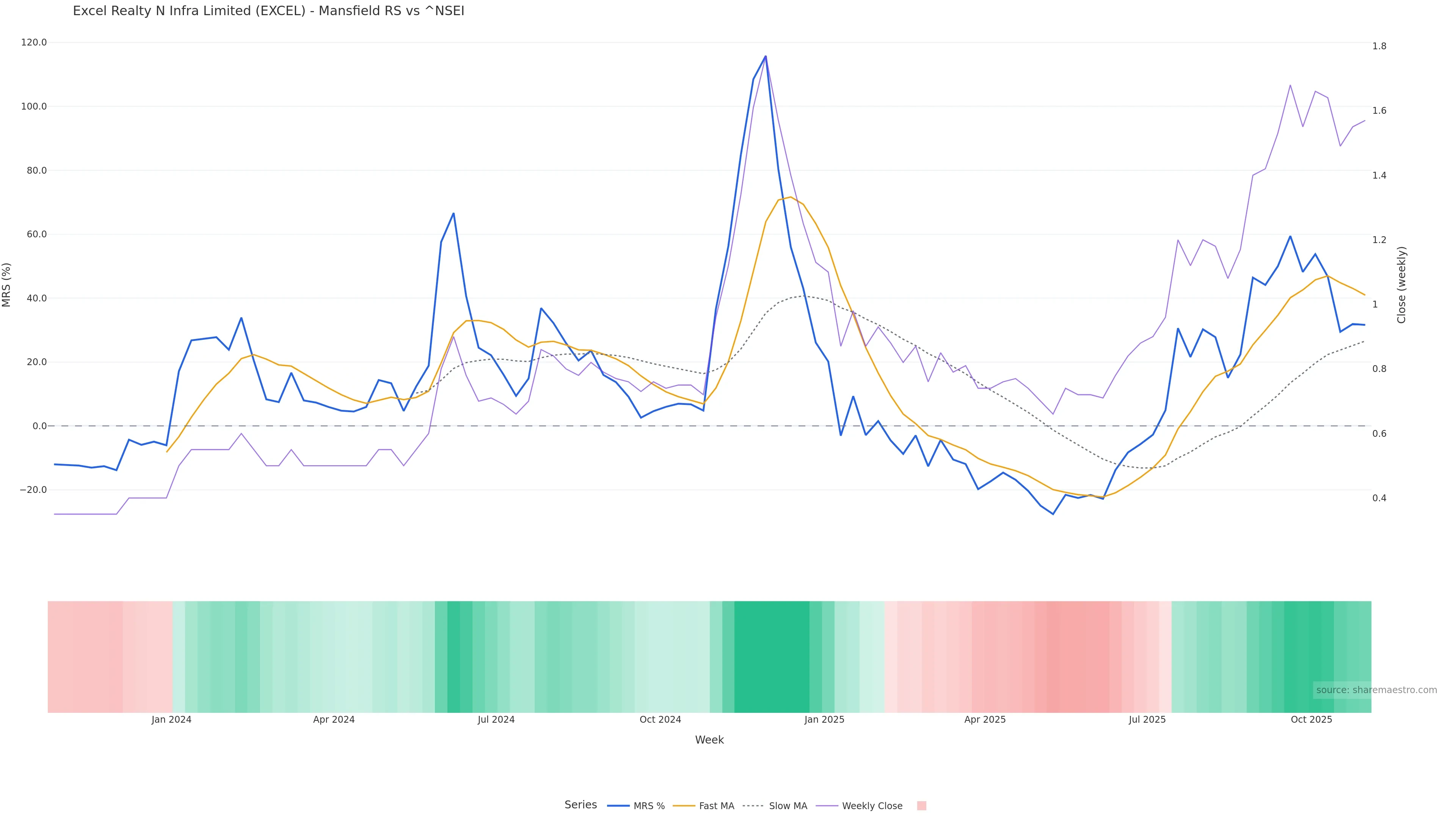Click the Jan 2025 x-axis tick label
The height and width of the screenshot is (819, 1456).
(824, 720)
